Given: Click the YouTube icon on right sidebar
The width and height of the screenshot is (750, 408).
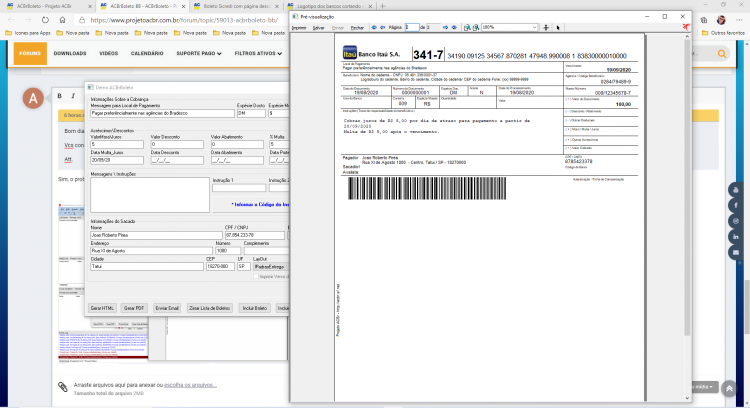Looking at the screenshot, I should (736, 190).
